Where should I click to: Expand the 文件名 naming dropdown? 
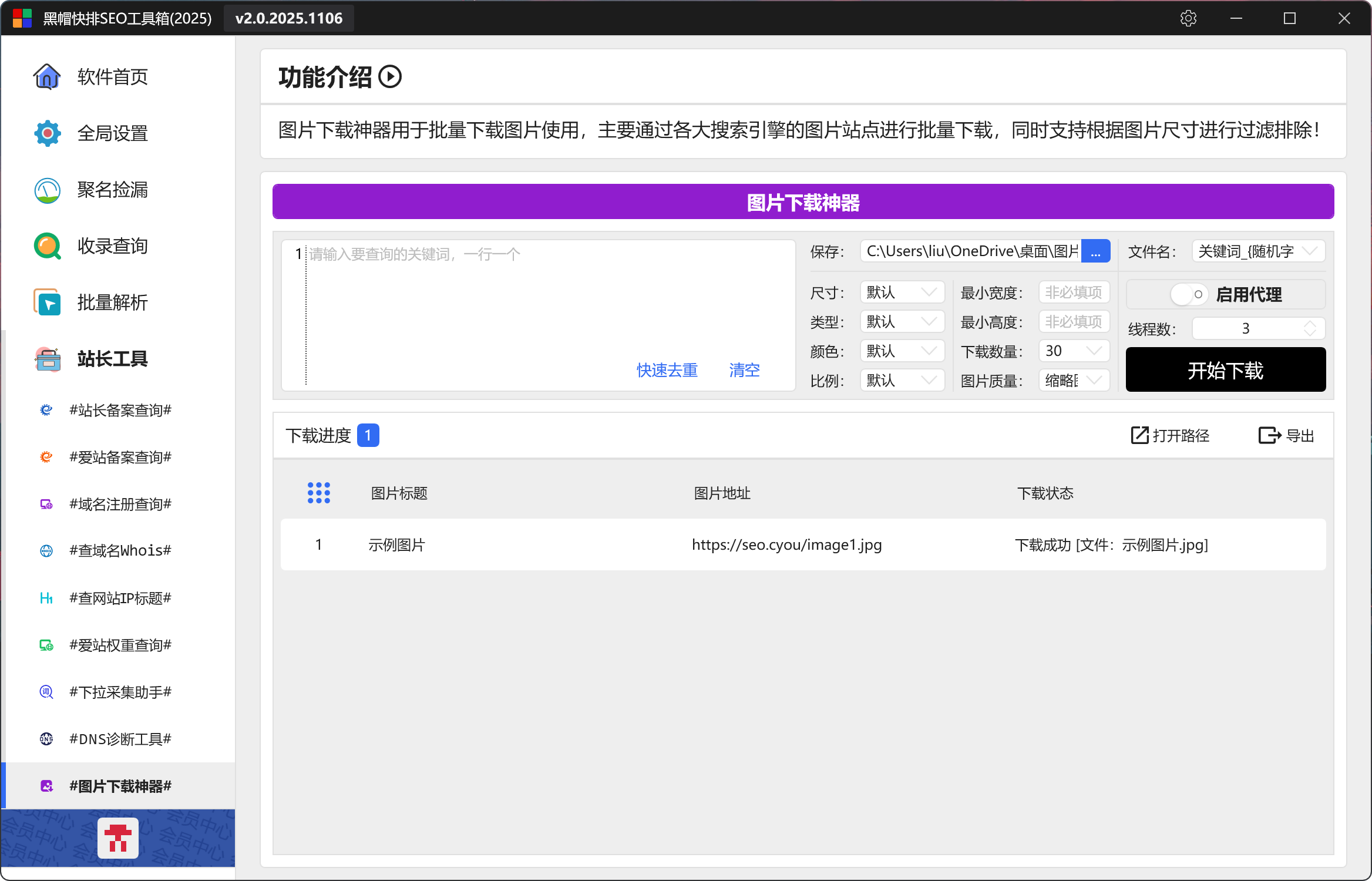coord(1258,251)
